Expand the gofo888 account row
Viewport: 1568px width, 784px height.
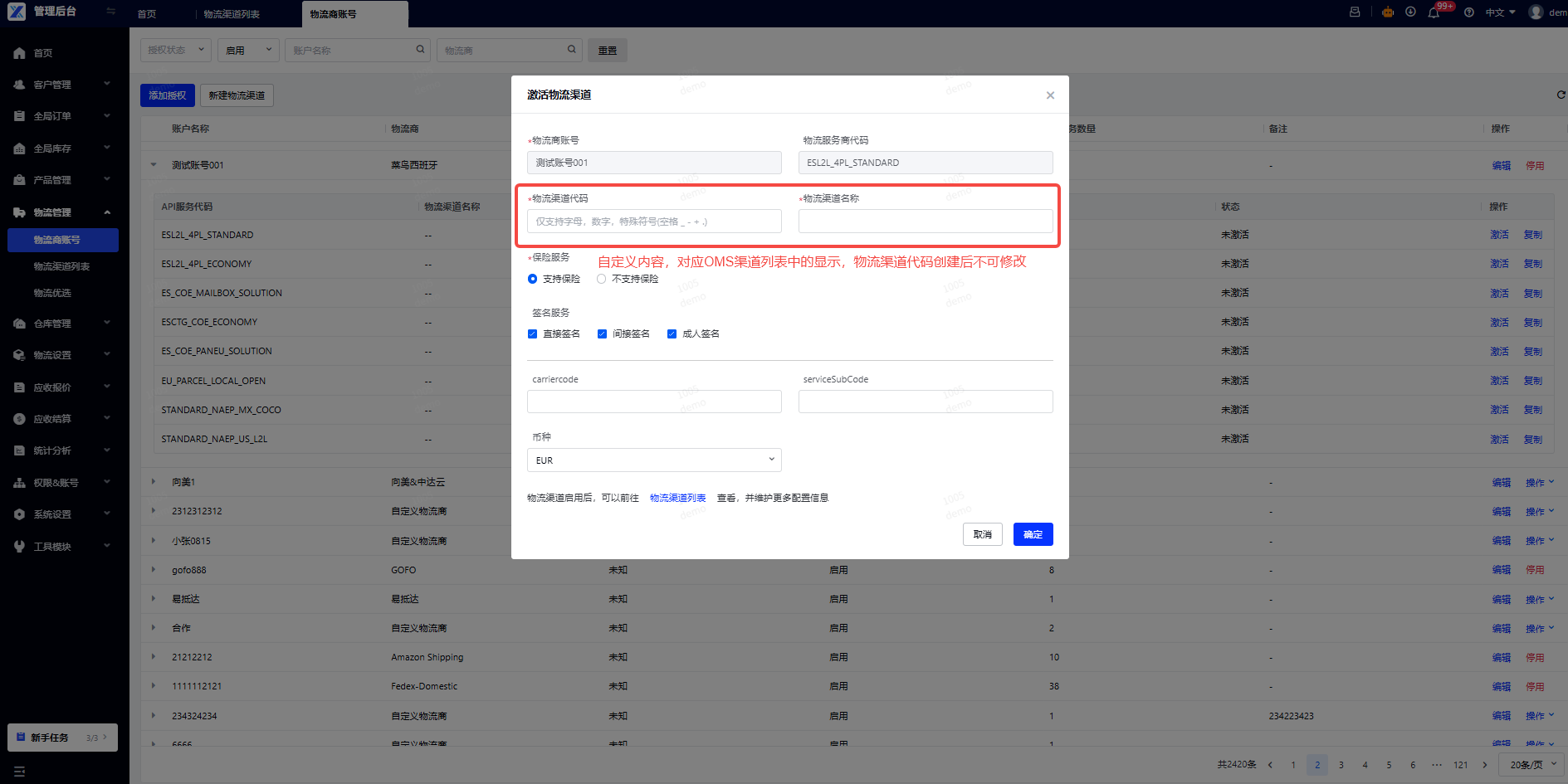pyautogui.click(x=154, y=569)
